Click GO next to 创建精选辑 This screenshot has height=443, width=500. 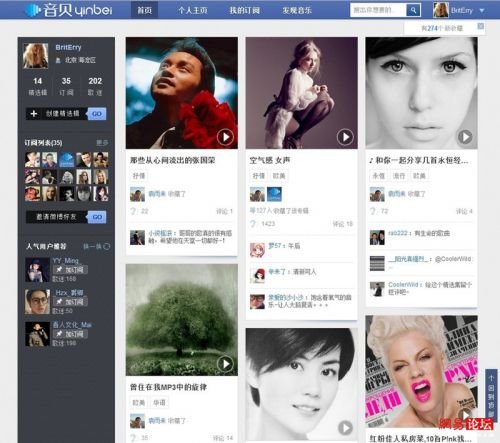(97, 114)
